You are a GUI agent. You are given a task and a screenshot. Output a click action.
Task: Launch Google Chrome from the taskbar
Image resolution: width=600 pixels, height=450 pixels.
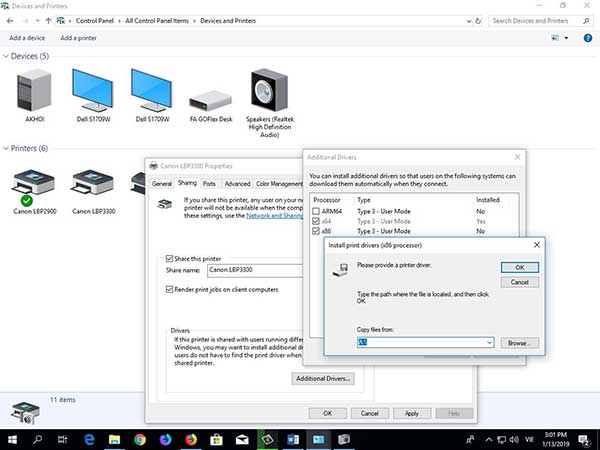click(140, 439)
